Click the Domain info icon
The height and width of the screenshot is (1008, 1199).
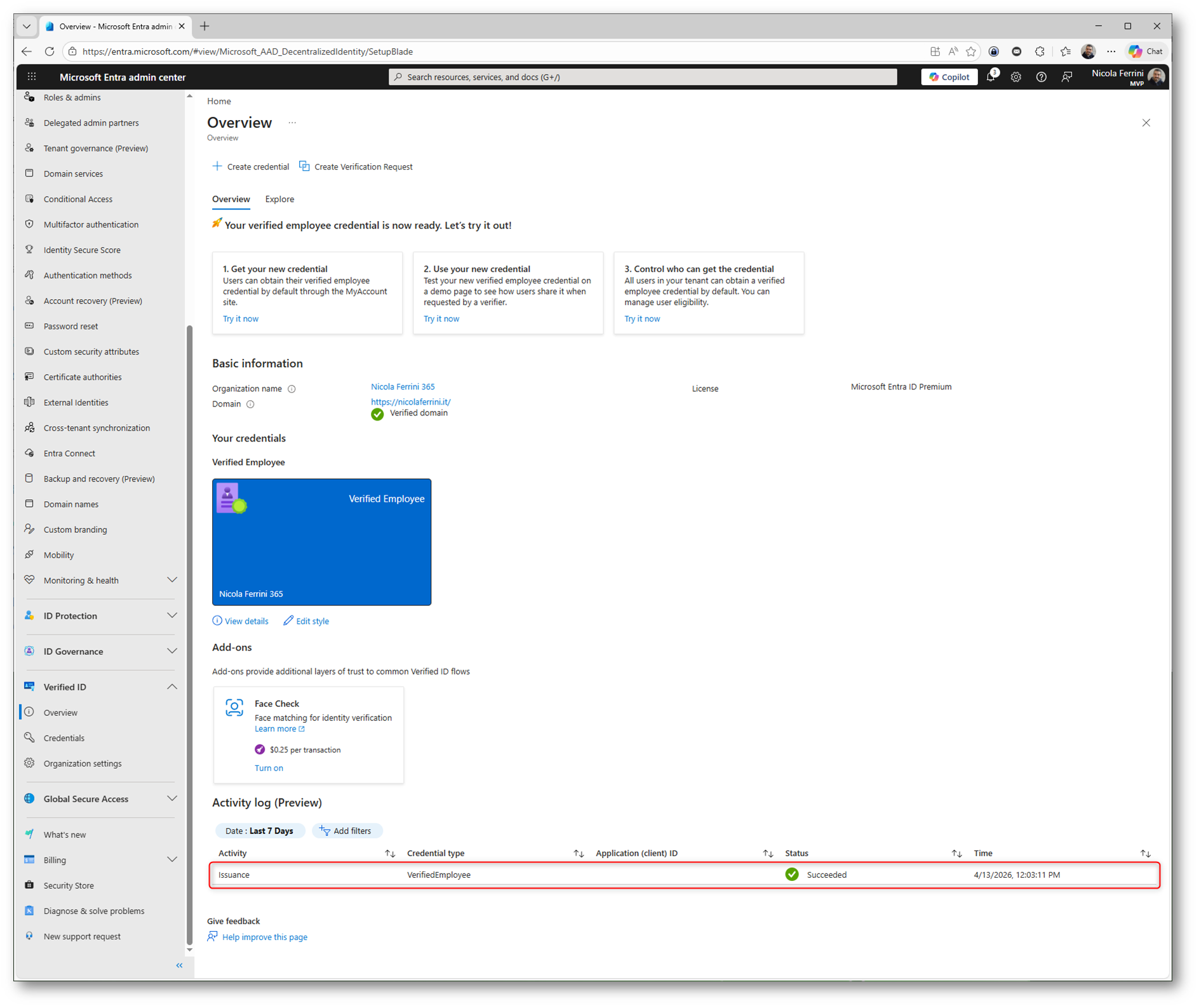250,404
